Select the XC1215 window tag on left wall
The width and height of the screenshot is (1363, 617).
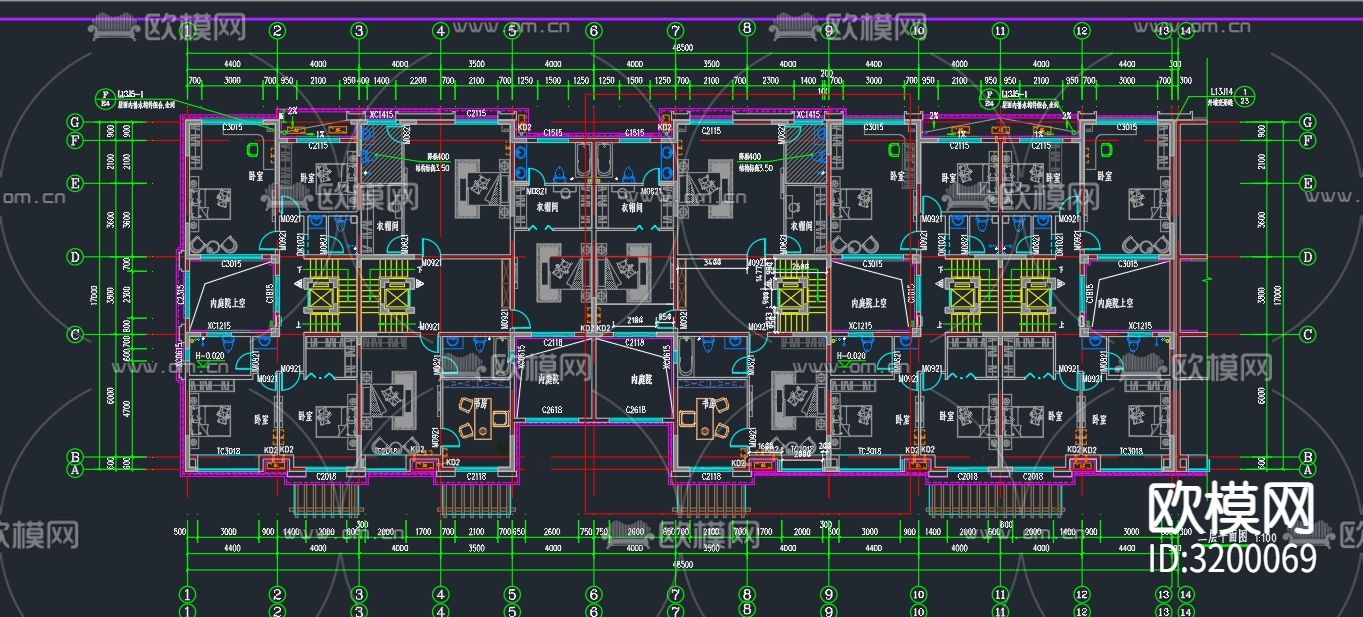click(x=218, y=325)
